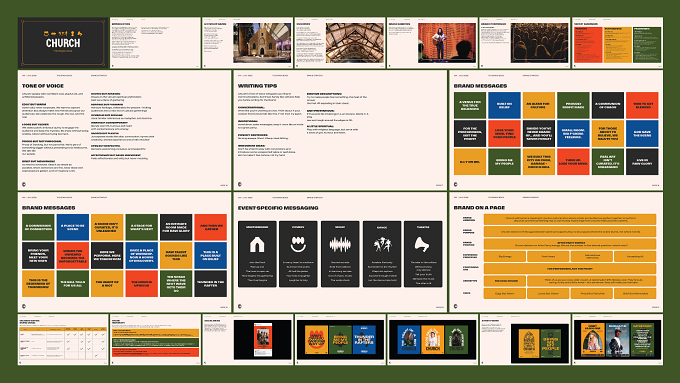Click the TONE OF VOICE heading
This screenshot has height=383, width=680.
[43, 86]
